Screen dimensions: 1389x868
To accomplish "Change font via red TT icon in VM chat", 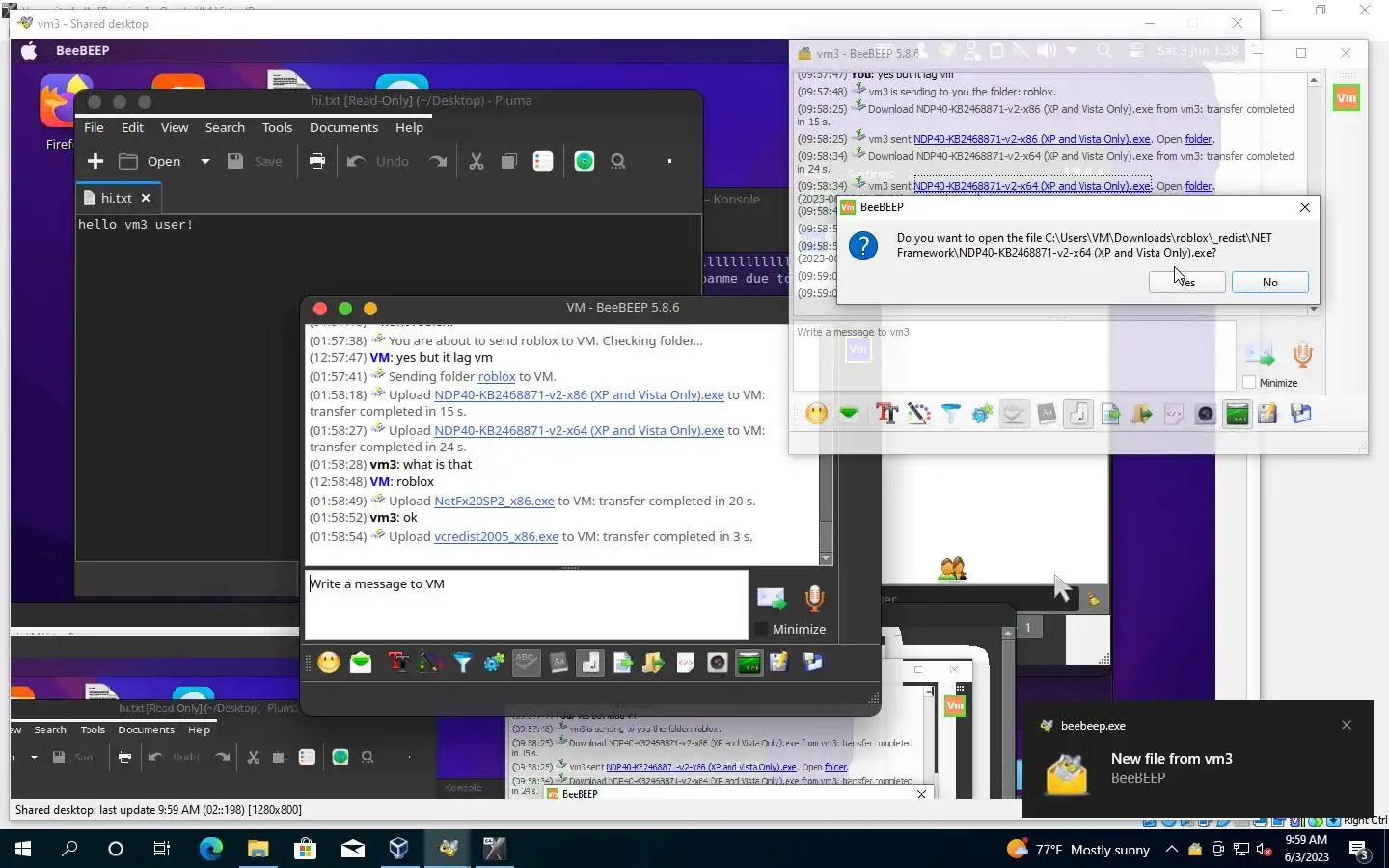I will coord(397,663).
